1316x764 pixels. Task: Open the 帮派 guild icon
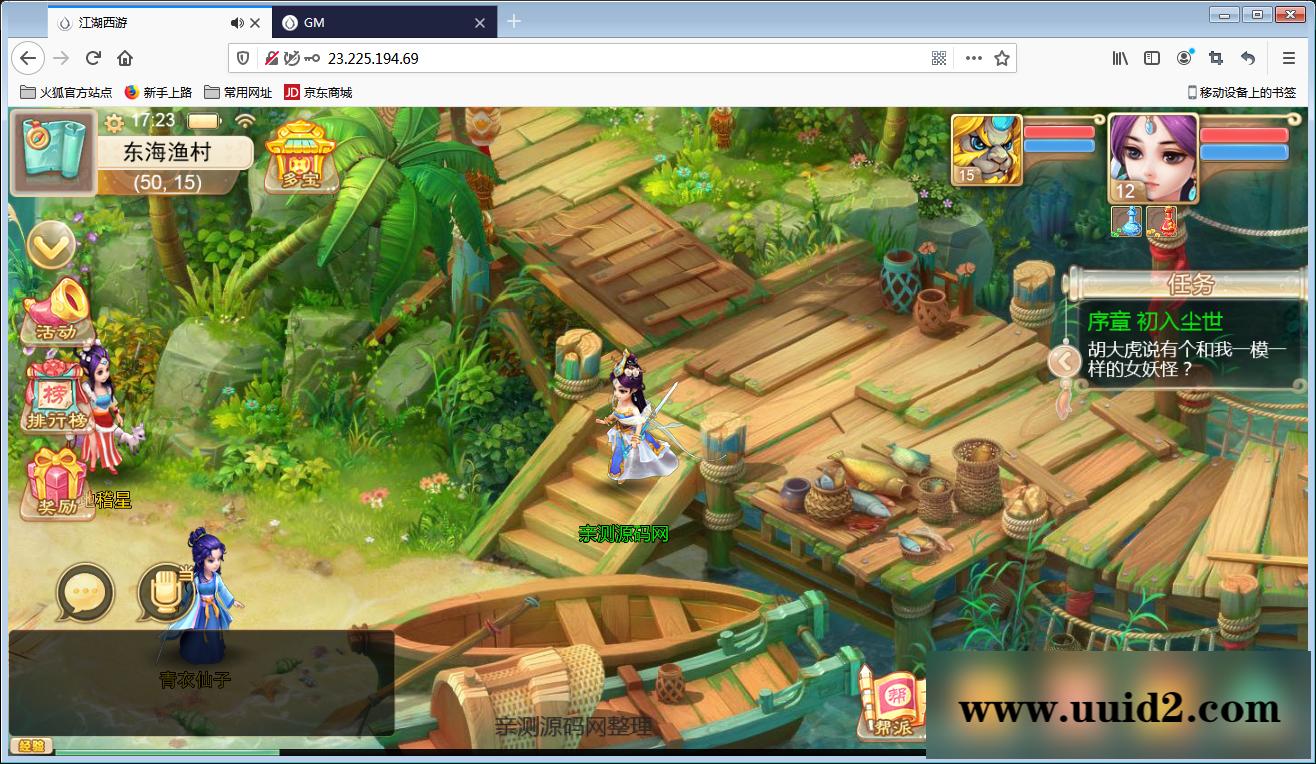(x=887, y=705)
